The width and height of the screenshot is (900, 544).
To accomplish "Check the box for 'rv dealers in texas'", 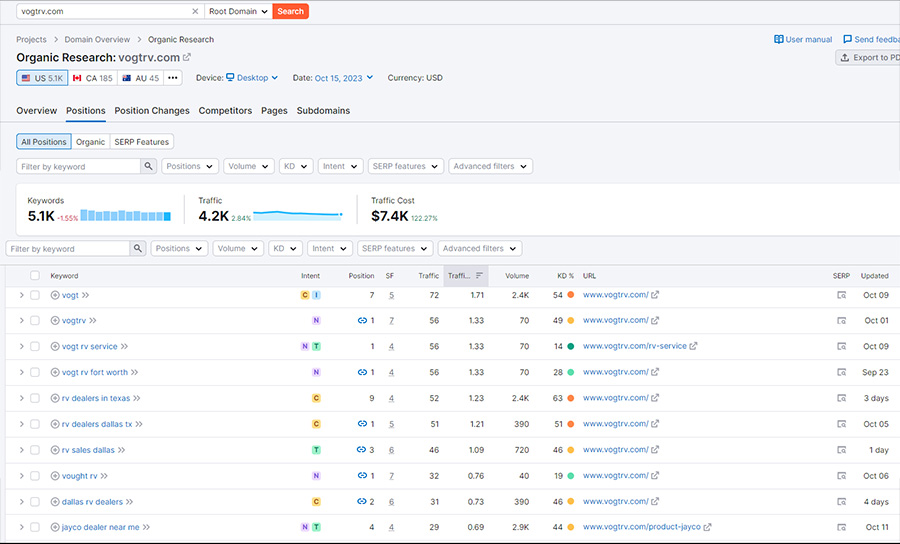I will [35, 398].
